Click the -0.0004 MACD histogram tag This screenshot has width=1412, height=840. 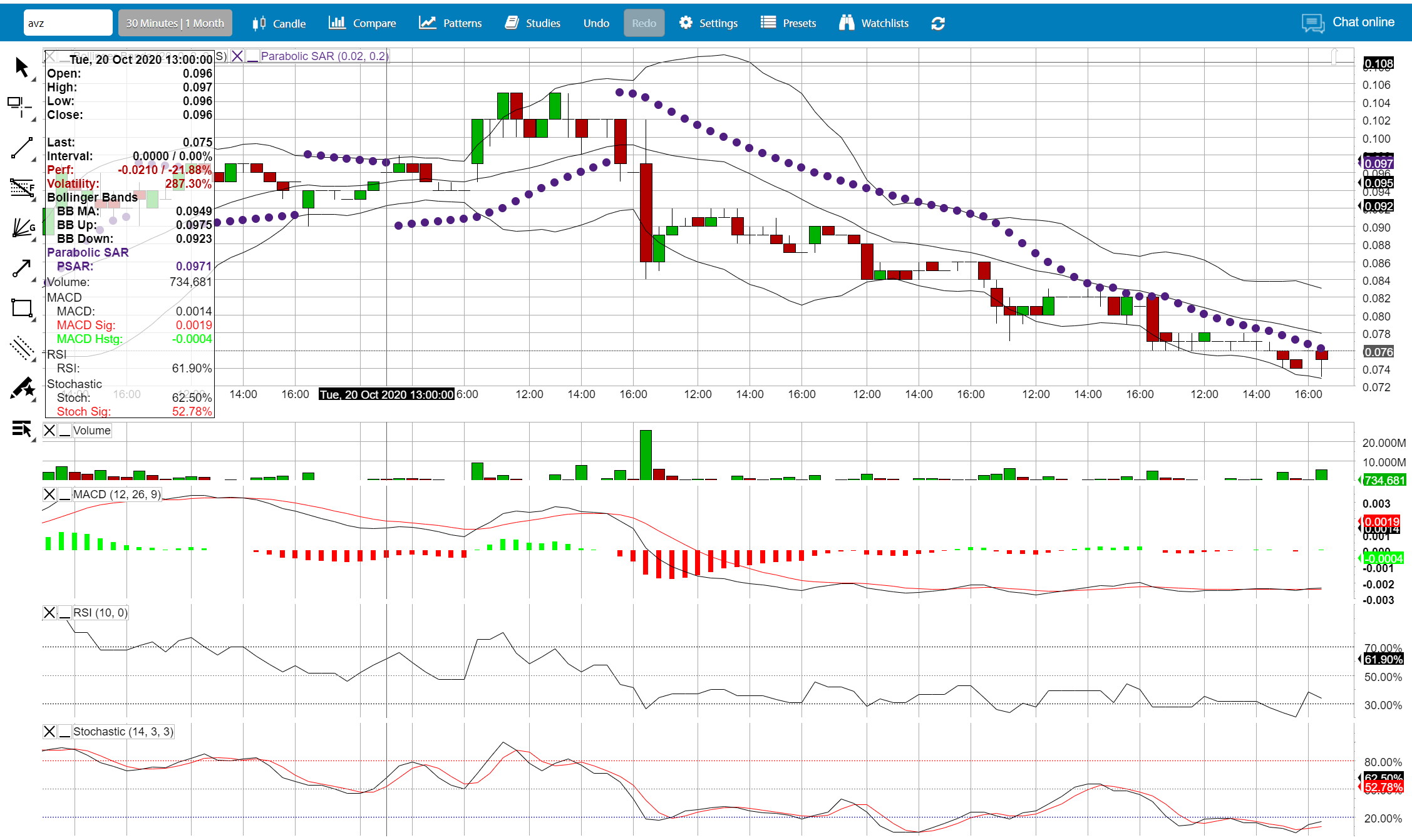1383,558
